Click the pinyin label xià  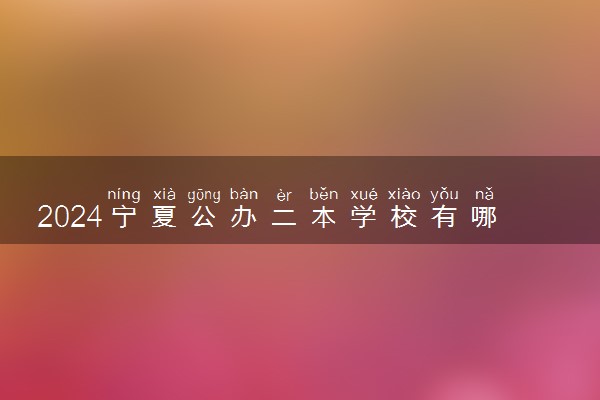click(164, 194)
